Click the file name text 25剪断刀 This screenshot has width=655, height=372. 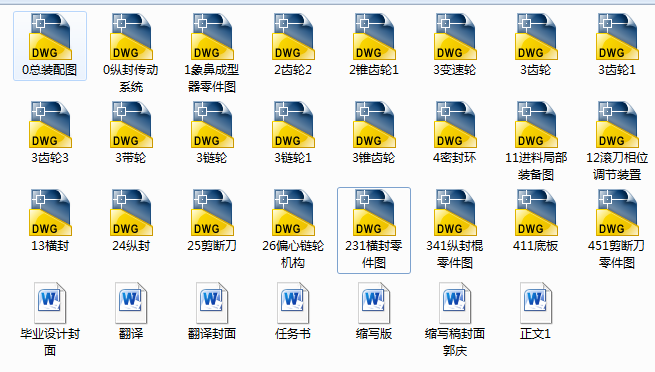212,246
